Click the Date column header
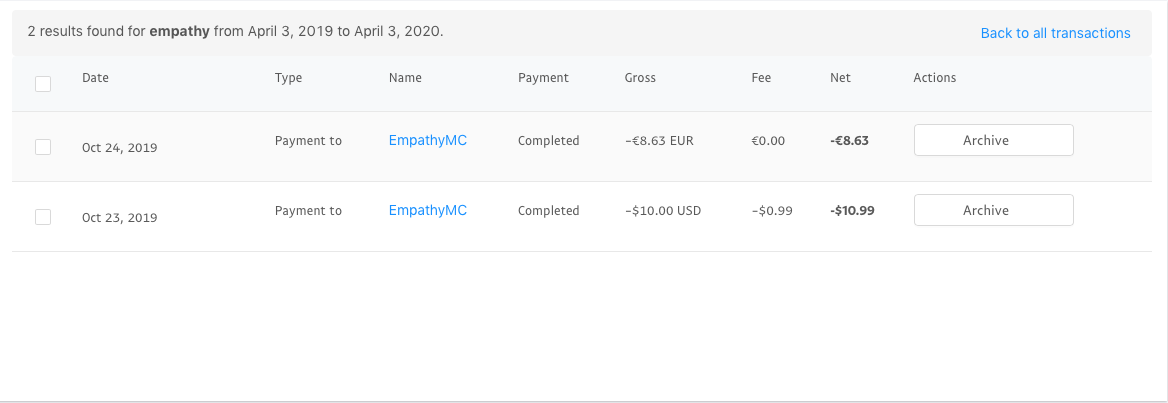This screenshot has width=1168, height=403. click(95, 78)
